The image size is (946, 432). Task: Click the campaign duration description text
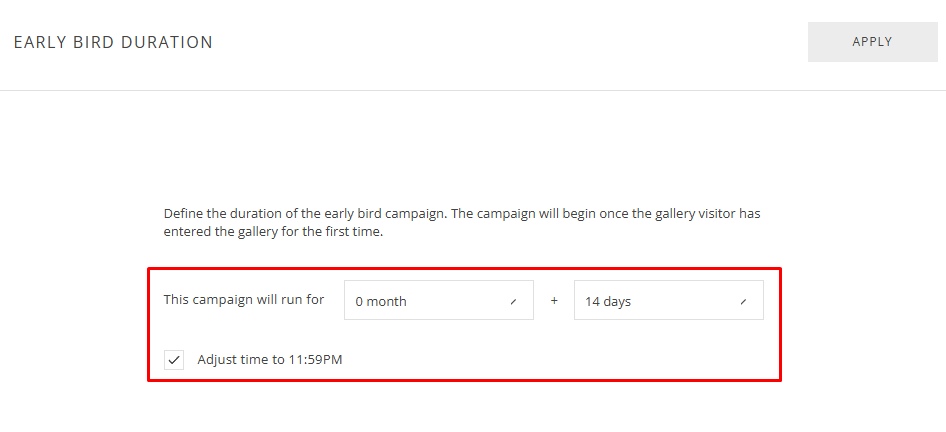[x=463, y=223]
